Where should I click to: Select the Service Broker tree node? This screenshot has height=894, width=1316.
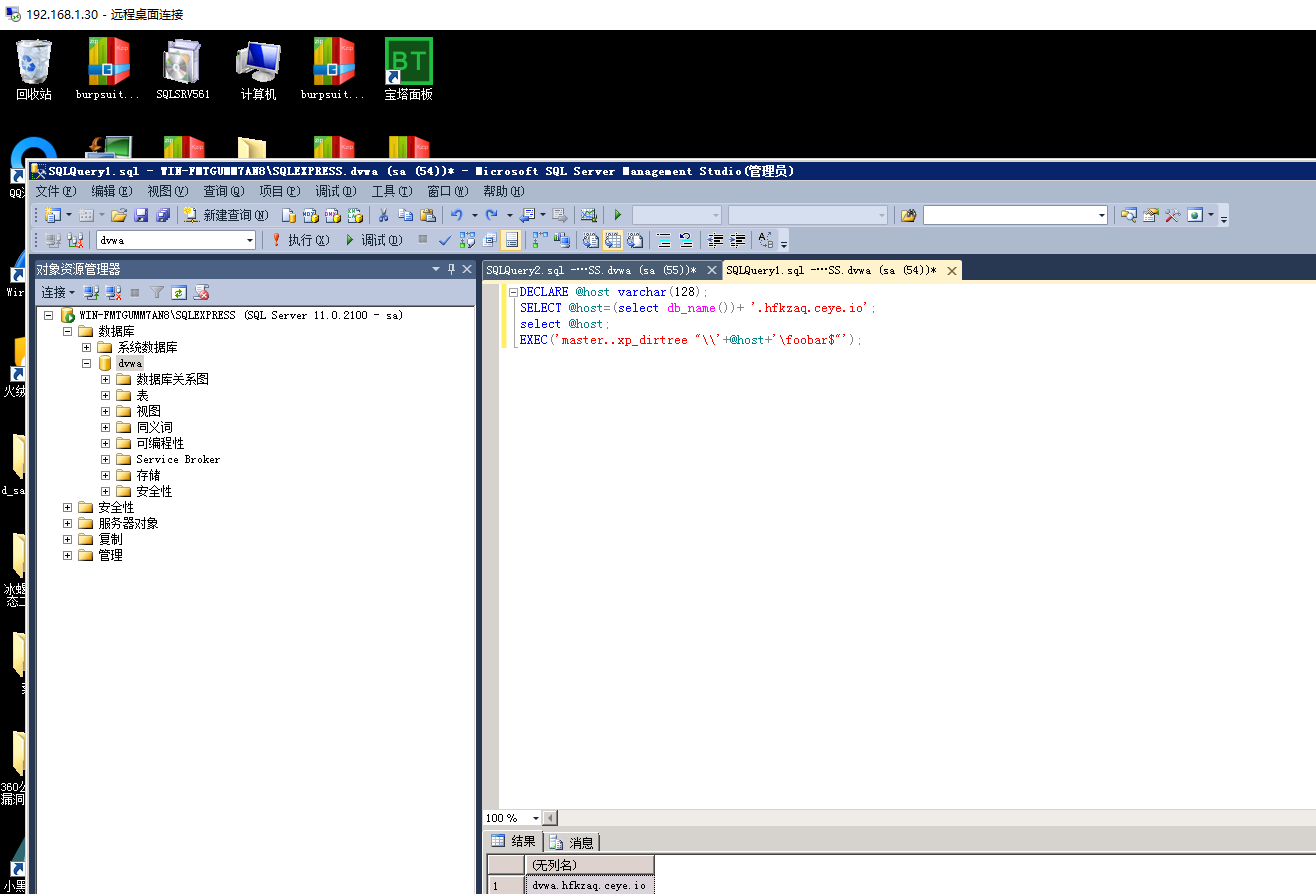(178, 459)
